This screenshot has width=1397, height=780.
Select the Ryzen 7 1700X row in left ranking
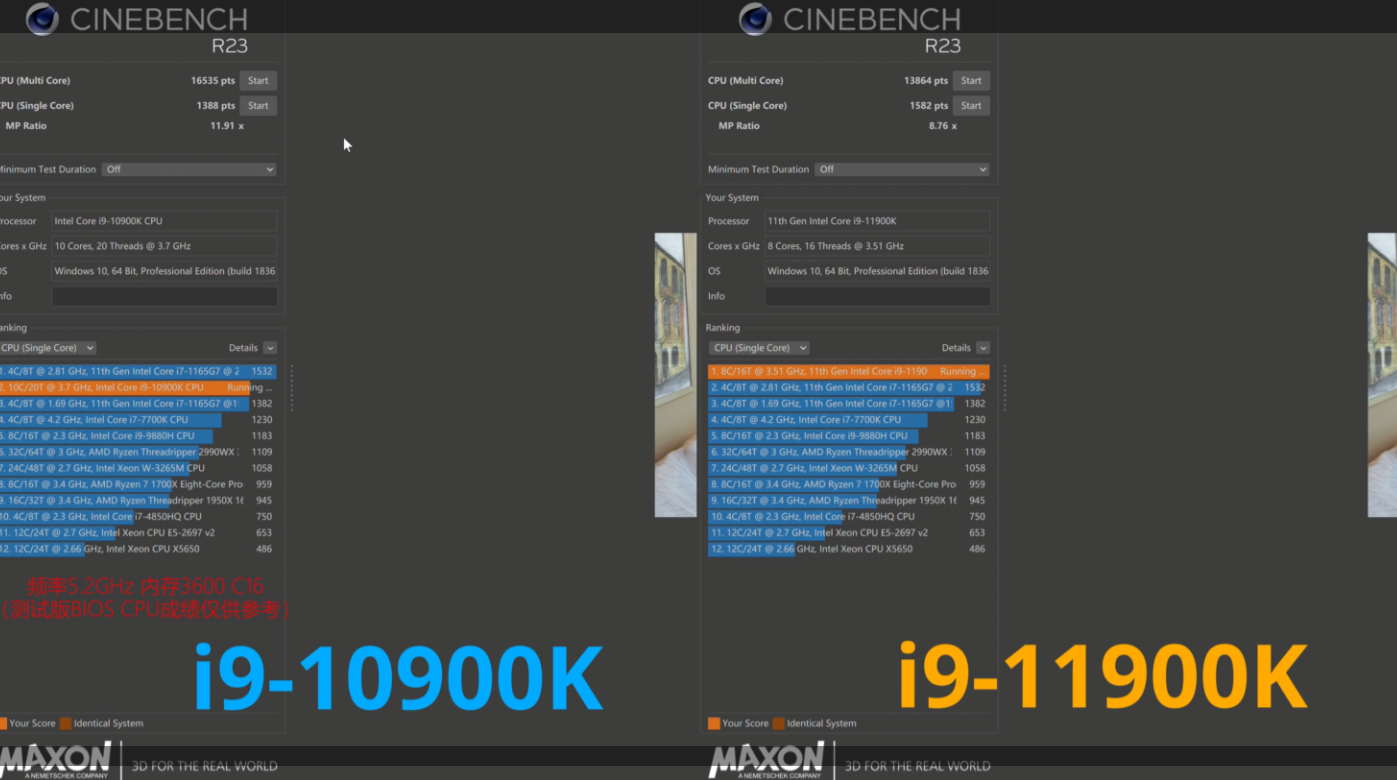(138, 485)
